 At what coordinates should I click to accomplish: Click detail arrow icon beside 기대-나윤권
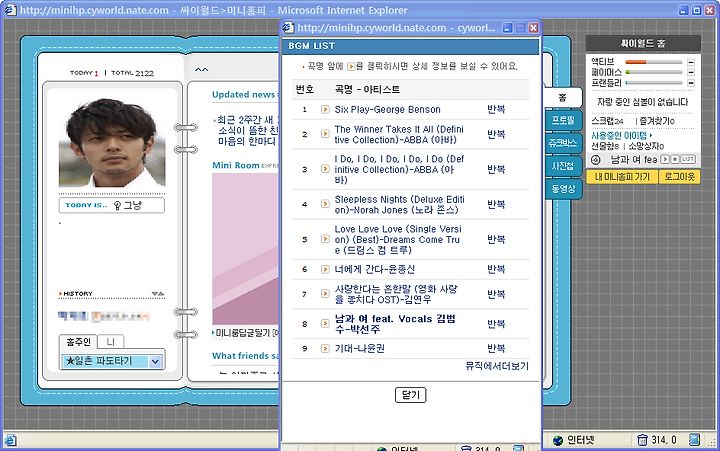click(x=325, y=349)
